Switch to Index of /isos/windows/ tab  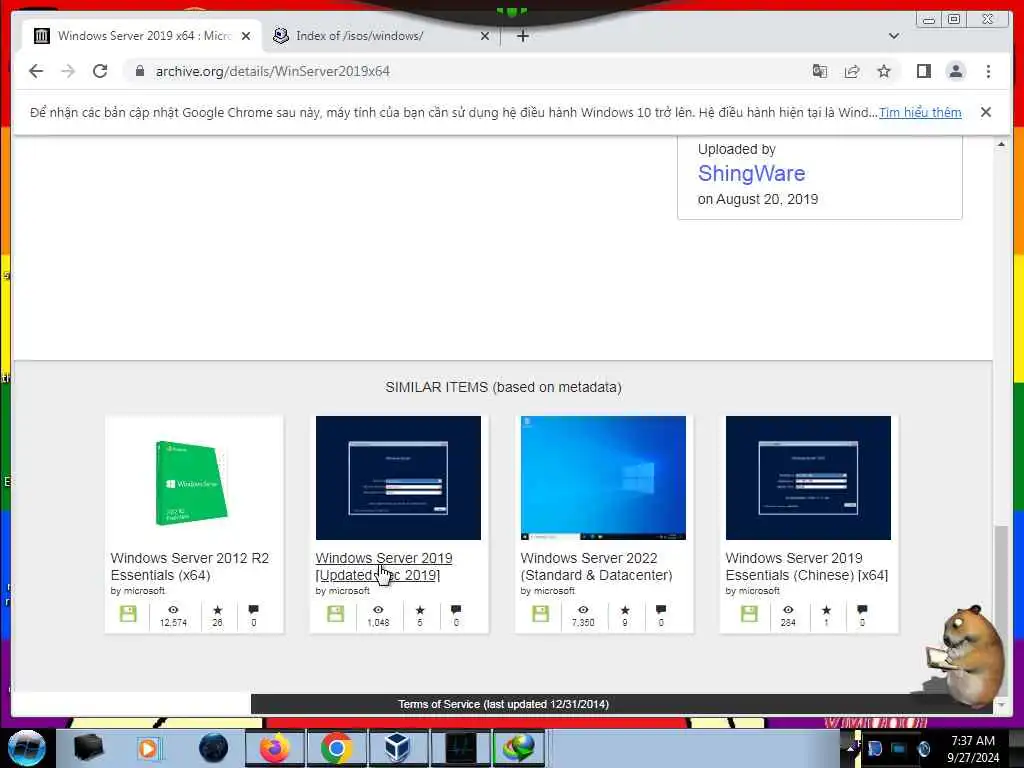tap(380, 36)
